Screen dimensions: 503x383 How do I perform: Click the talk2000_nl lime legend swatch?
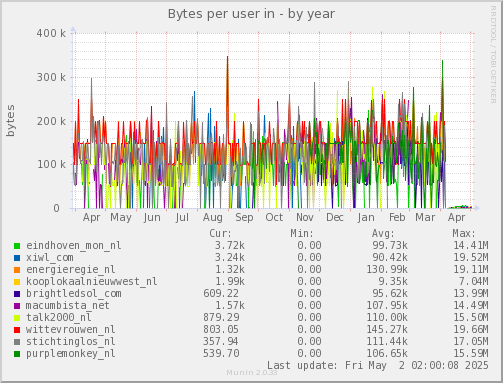[x=17, y=318]
